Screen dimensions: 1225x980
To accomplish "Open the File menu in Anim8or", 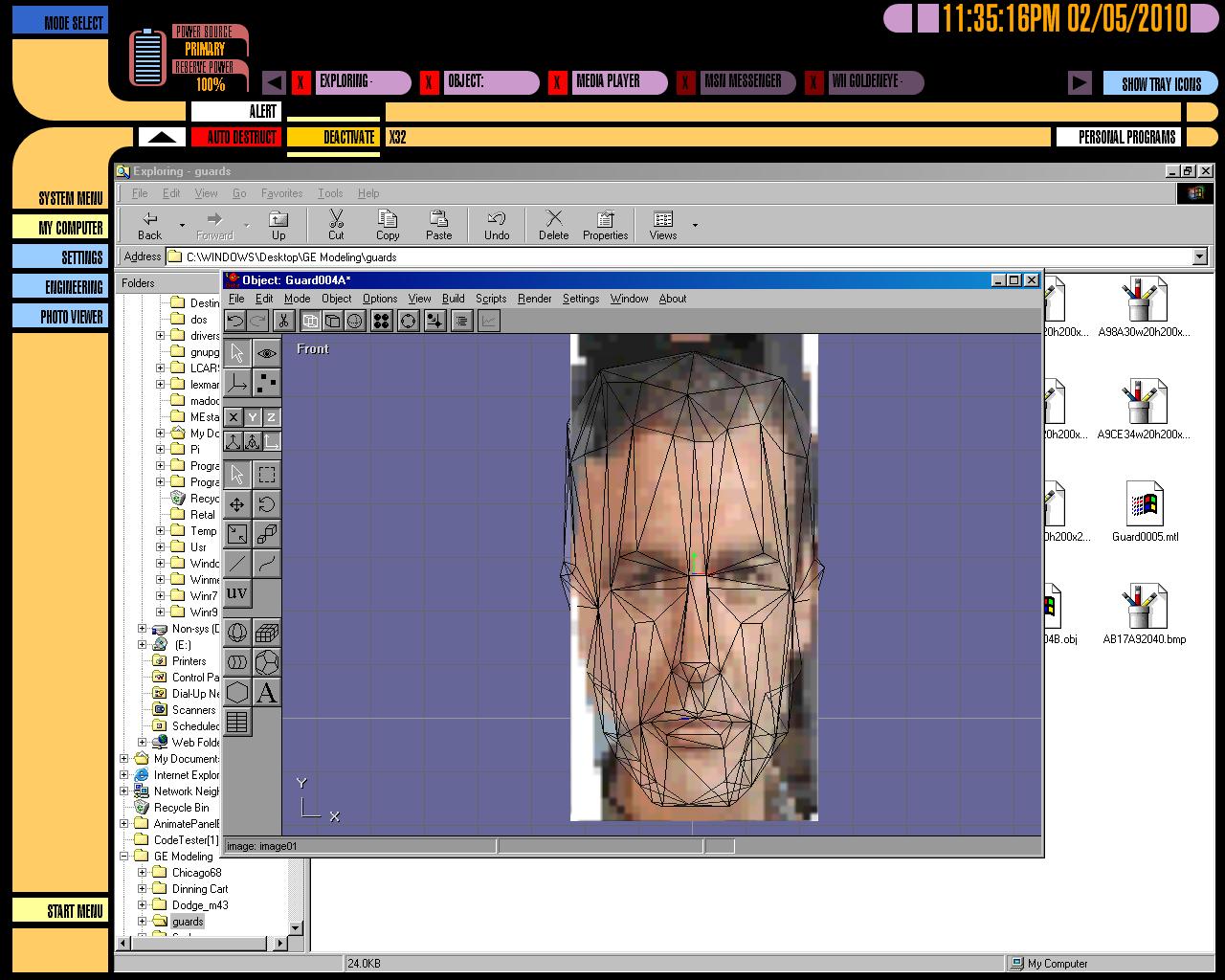I will 236,299.
